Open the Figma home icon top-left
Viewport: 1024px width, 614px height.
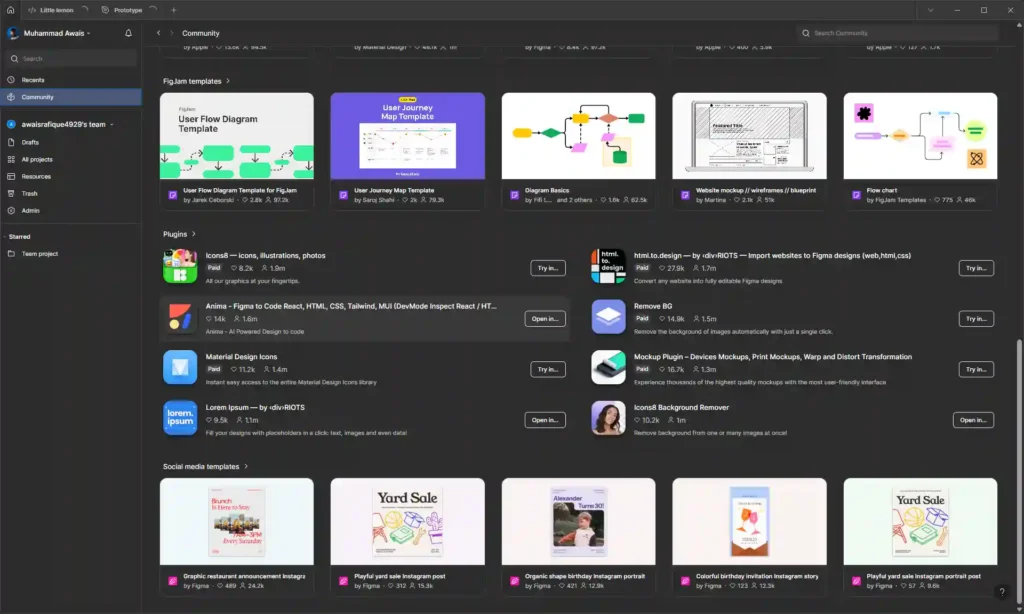point(10,9)
